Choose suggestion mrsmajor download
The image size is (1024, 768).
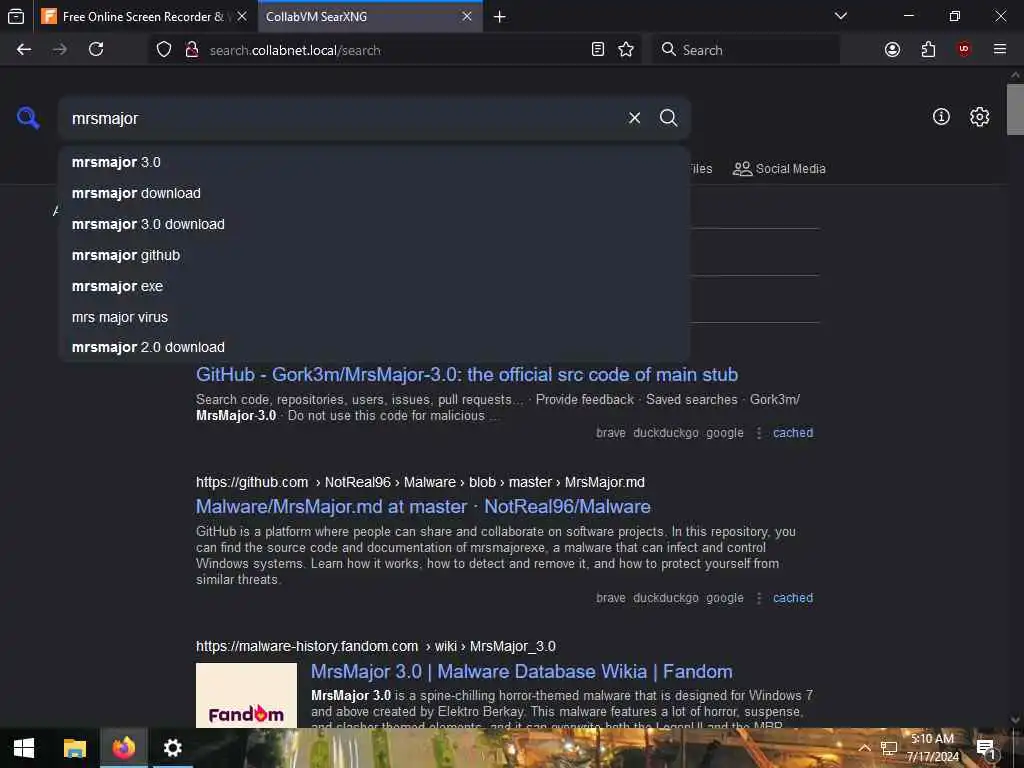(374, 193)
